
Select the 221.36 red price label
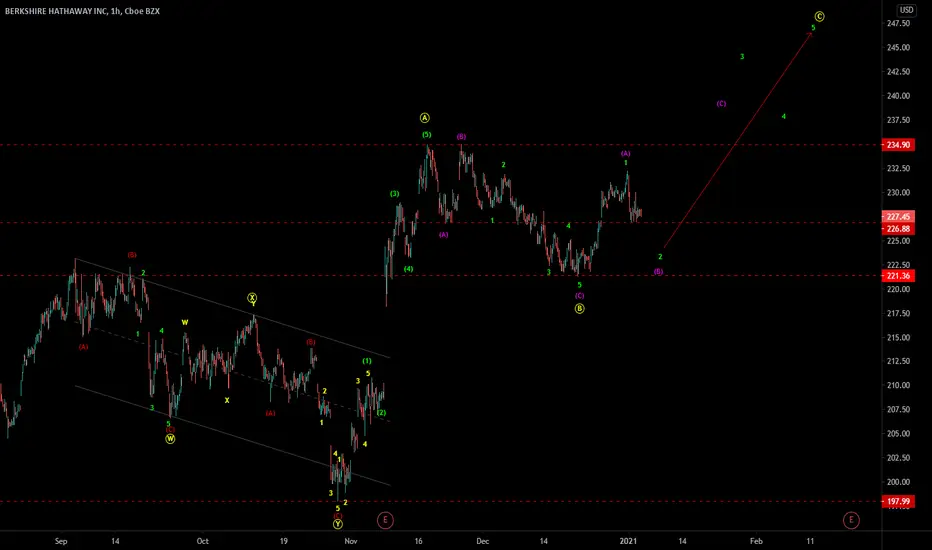(x=898, y=275)
